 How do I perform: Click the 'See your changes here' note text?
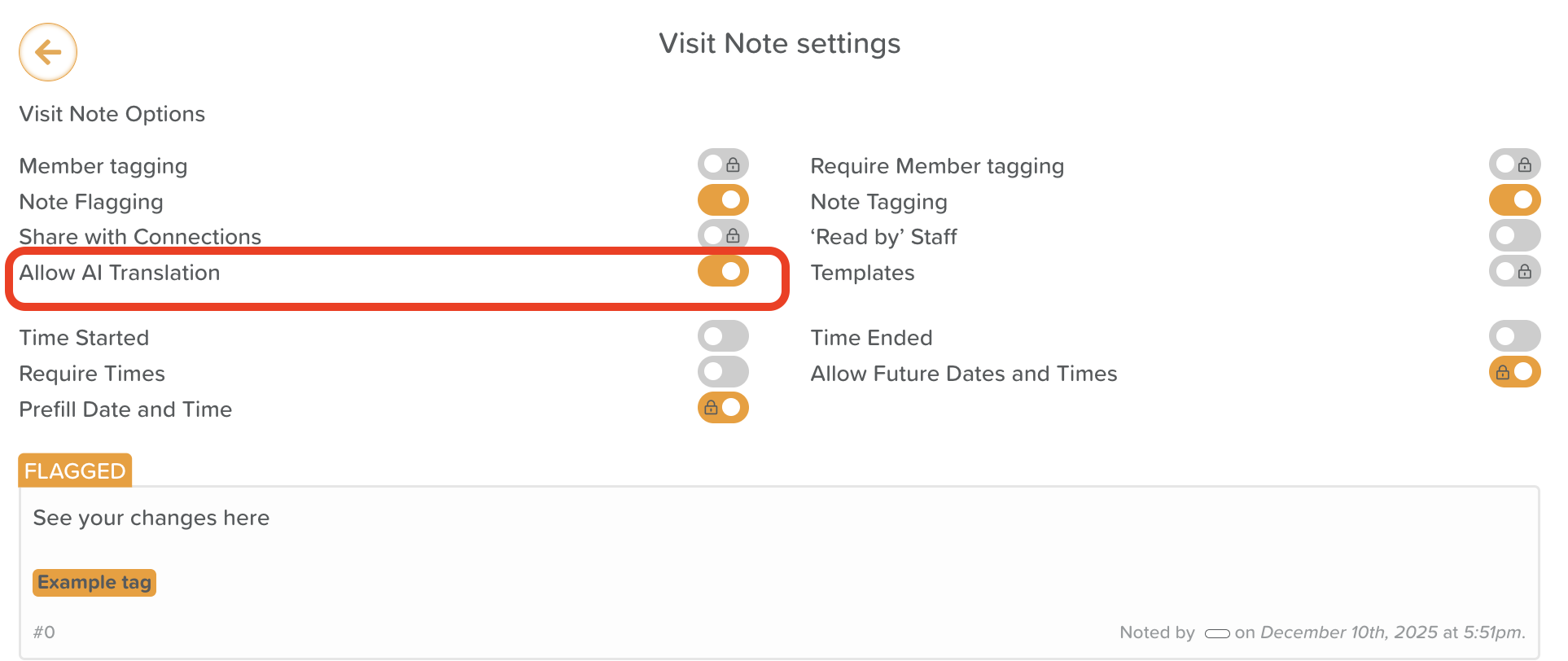151,519
